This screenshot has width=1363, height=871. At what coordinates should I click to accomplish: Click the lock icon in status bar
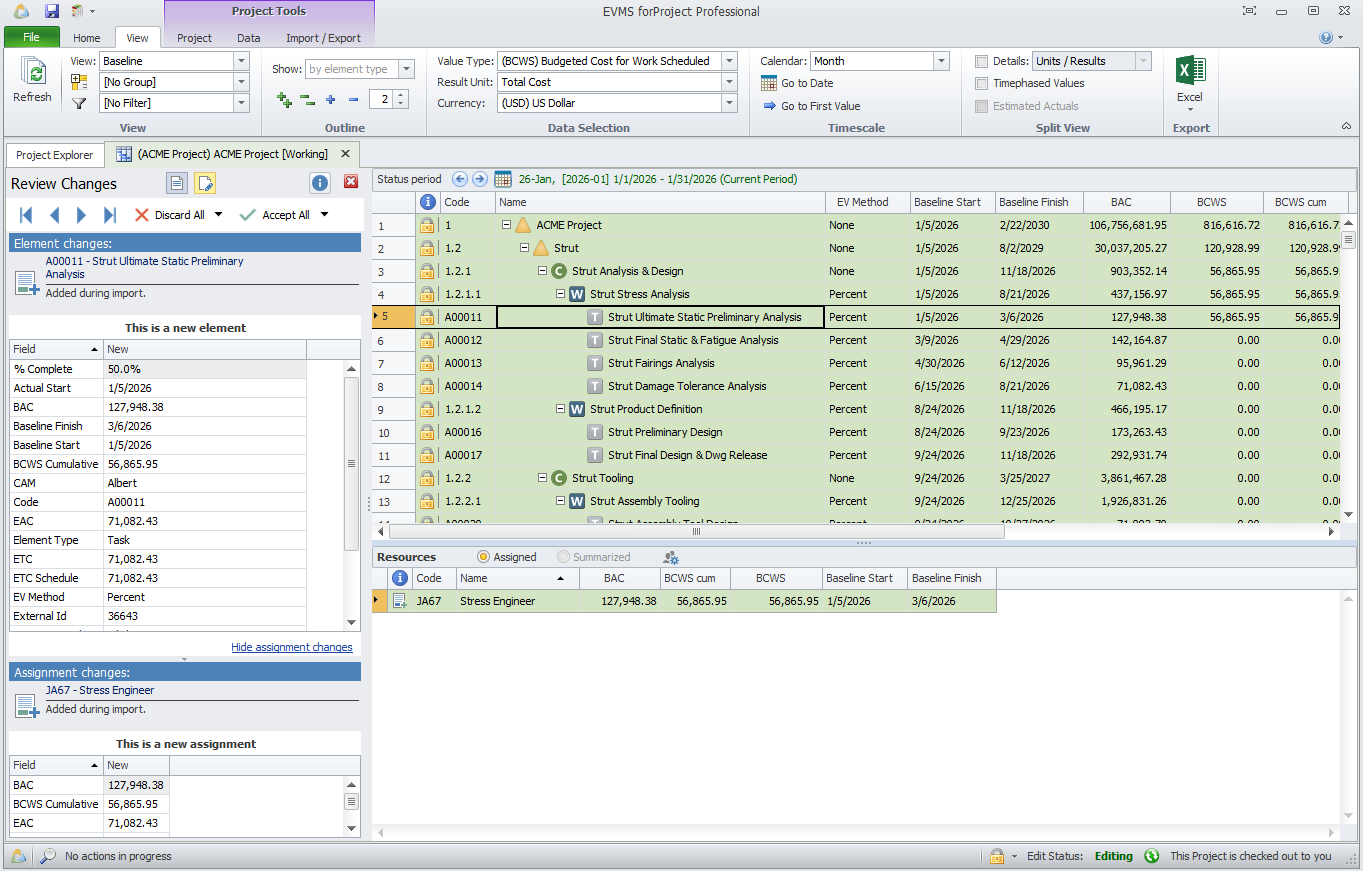tap(996, 856)
